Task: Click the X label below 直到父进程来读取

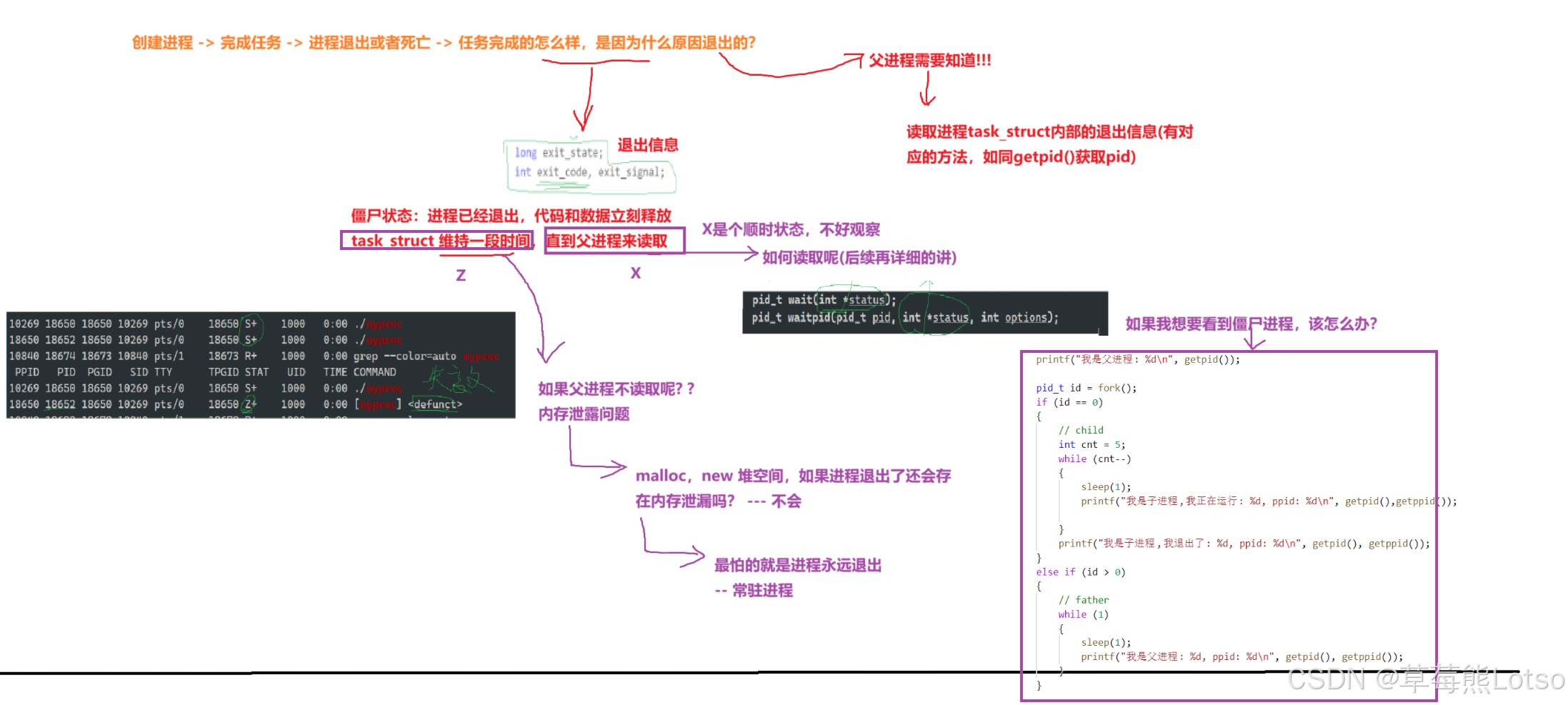Action: (635, 272)
